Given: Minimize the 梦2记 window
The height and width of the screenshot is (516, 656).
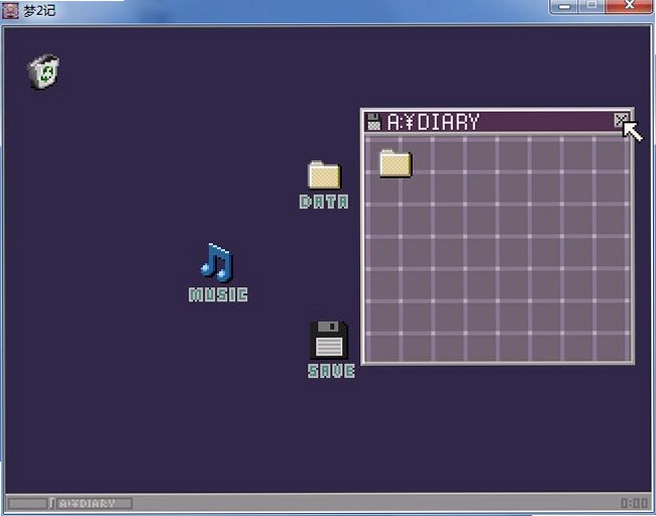Looking at the screenshot, I should point(564,7).
